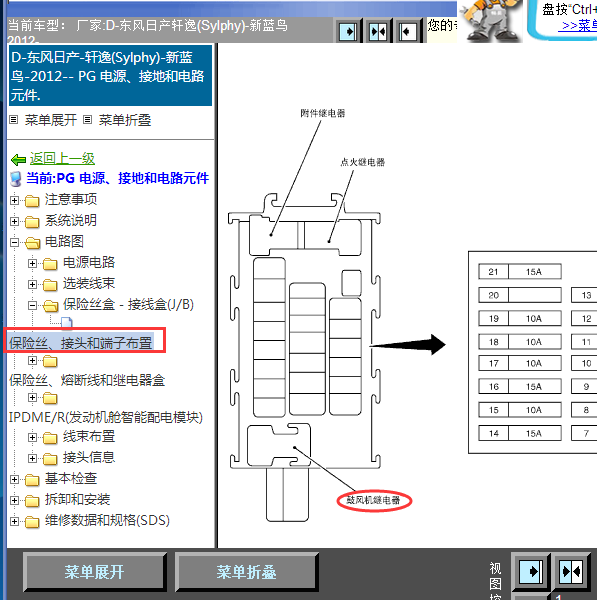Click the open 电路图 folder icon
The width and height of the screenshot is (597, 600).
(x=33, y=242)
